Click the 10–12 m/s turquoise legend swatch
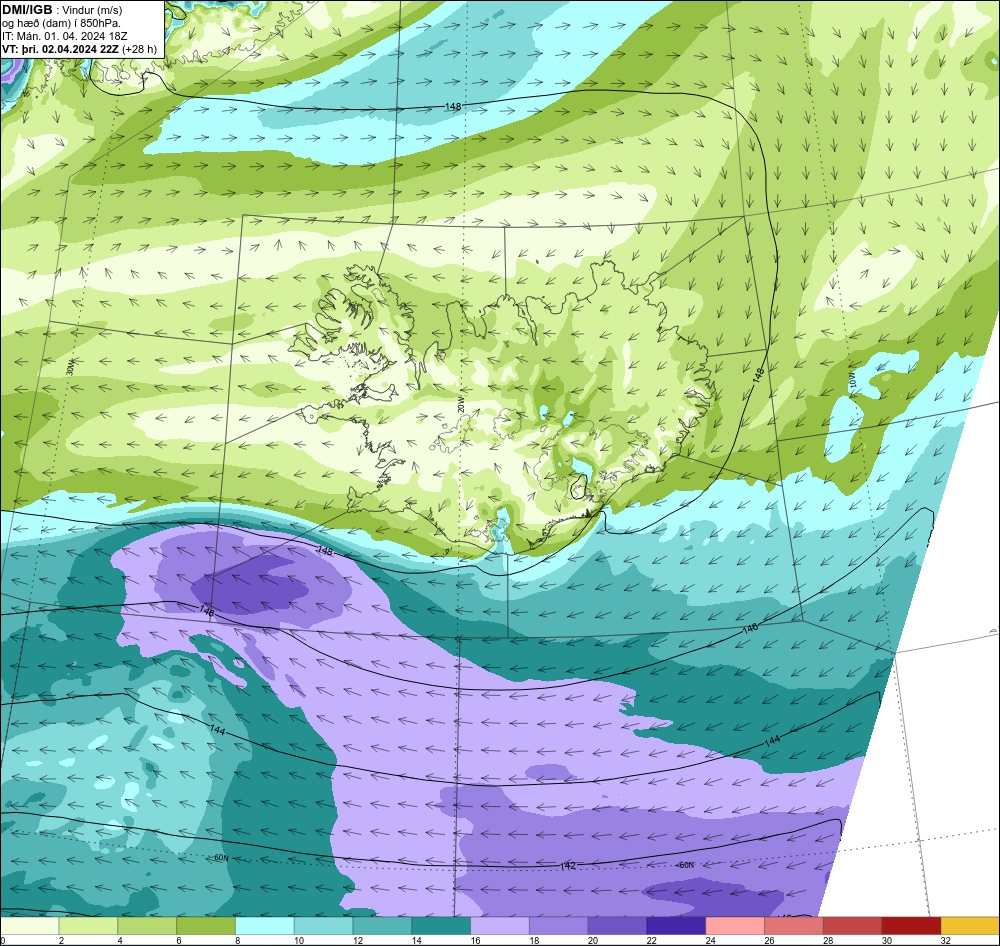This screenshot has width=1000, height=946. [x=323, y=926]
